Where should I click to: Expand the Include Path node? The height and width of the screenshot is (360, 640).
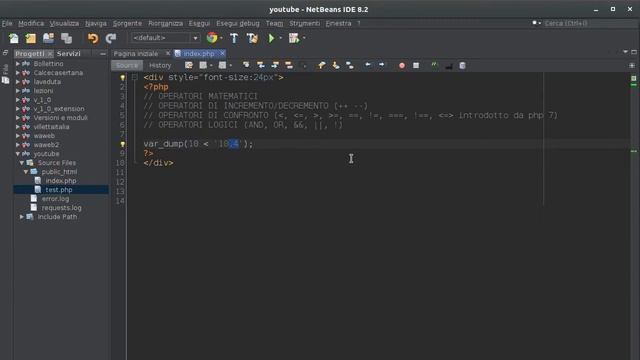(22, 217)
